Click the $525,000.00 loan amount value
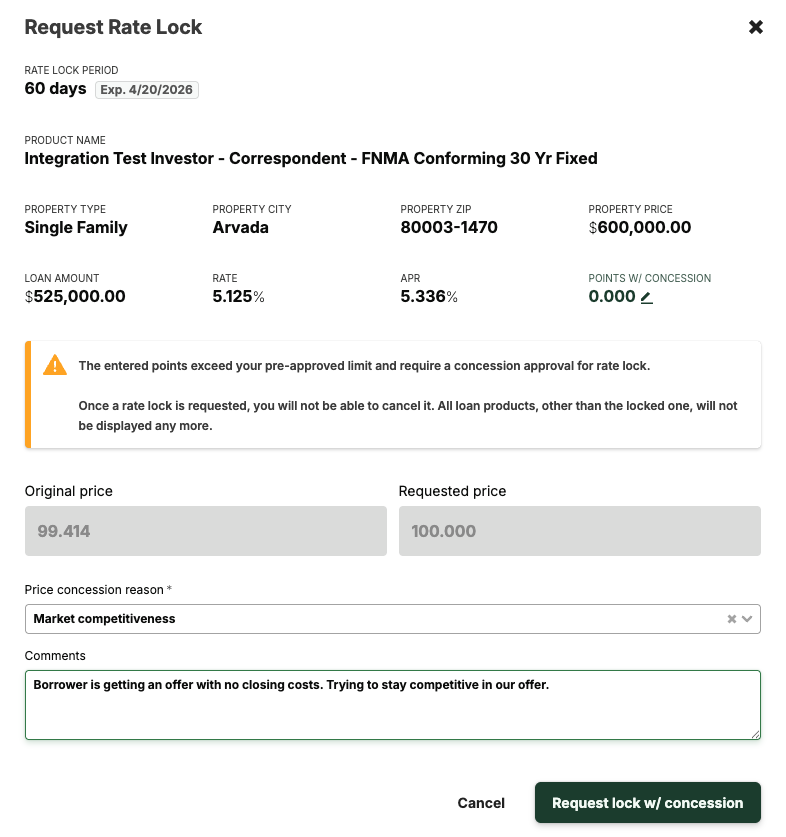786x837 pixels. coord(75,296)
